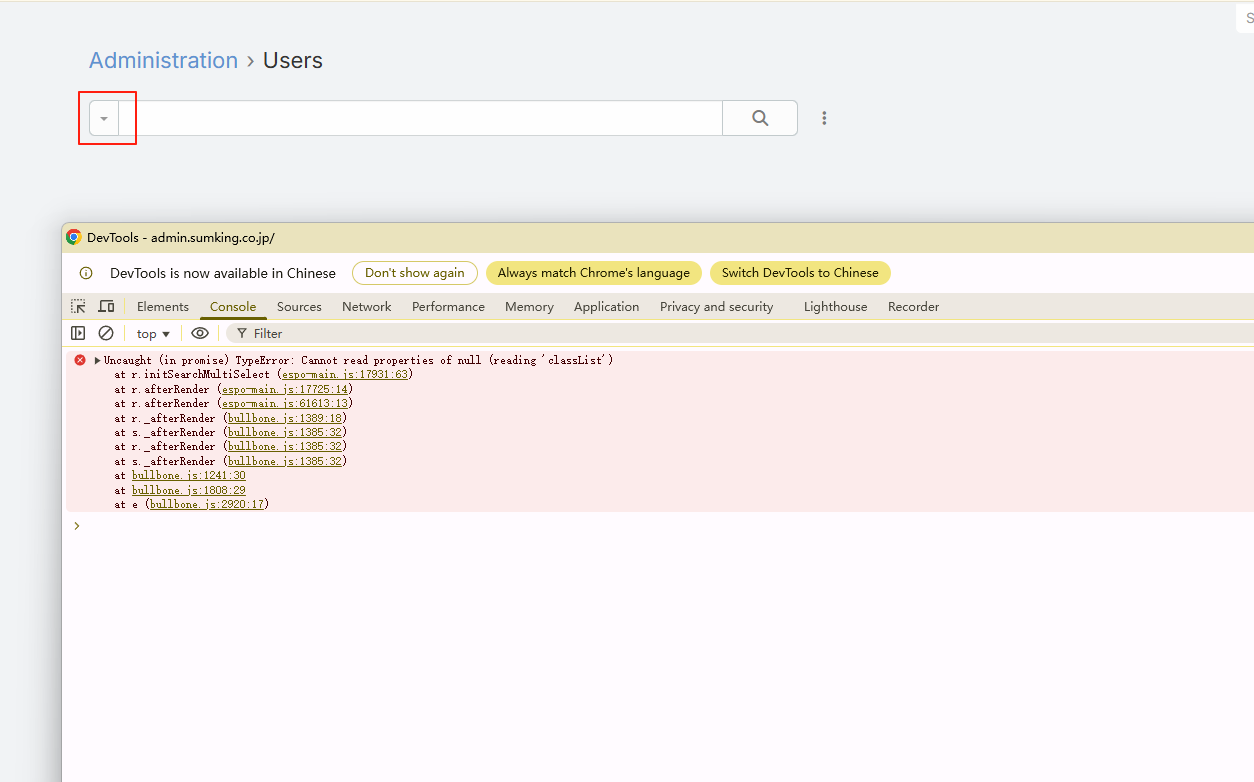The width and height of the screenshot is (1254, 782).
Task: Click the Chrome icon in DevTools title
Action: [73, 237]
